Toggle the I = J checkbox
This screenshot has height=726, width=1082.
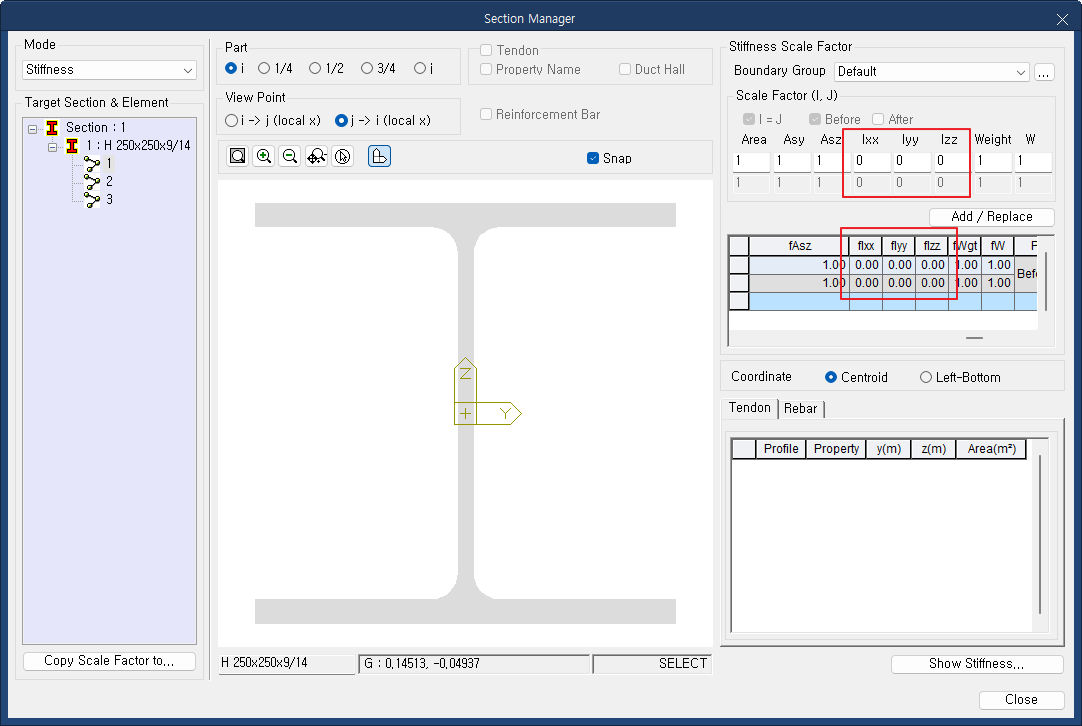(x=749, y=119)
